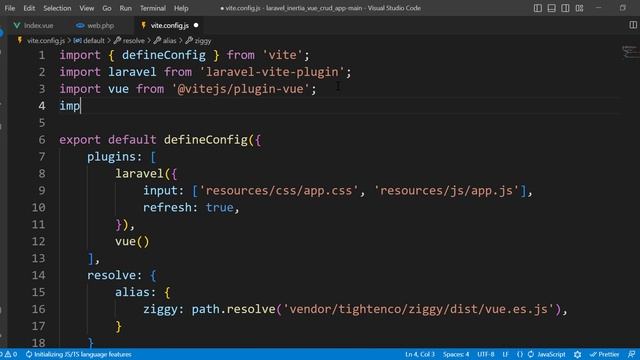Click 'vue()' call on line 12
The height and width of the screenshot is (360, 640).
pos(132,241)
